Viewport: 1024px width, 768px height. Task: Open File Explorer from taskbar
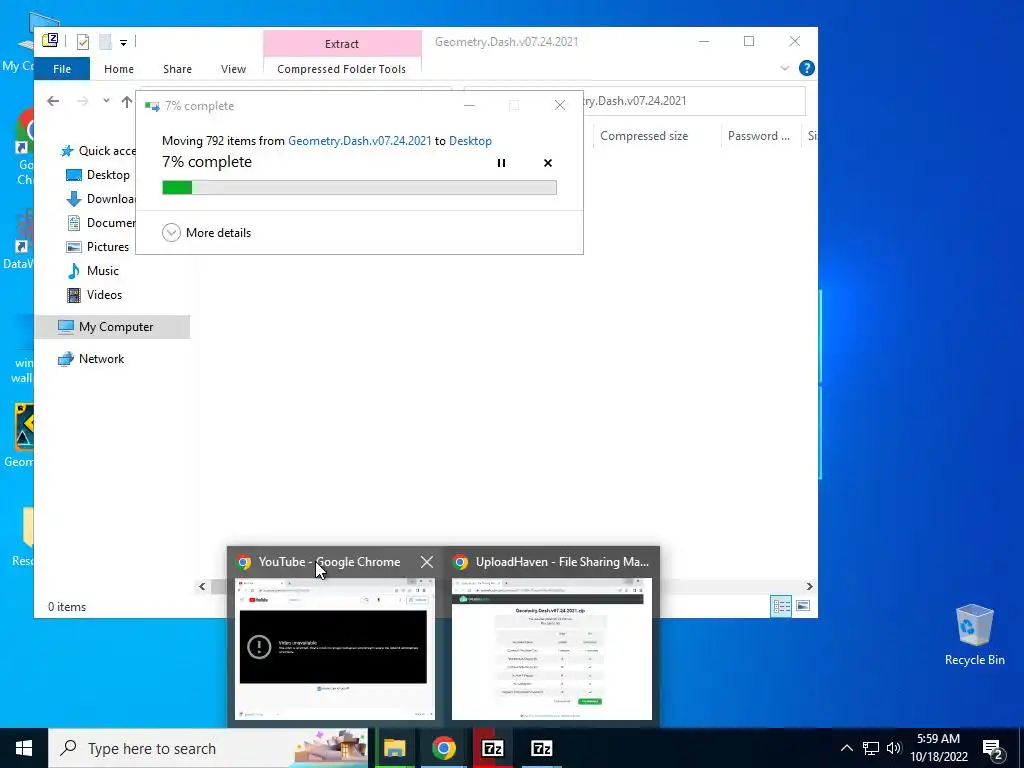pos(394,748)
